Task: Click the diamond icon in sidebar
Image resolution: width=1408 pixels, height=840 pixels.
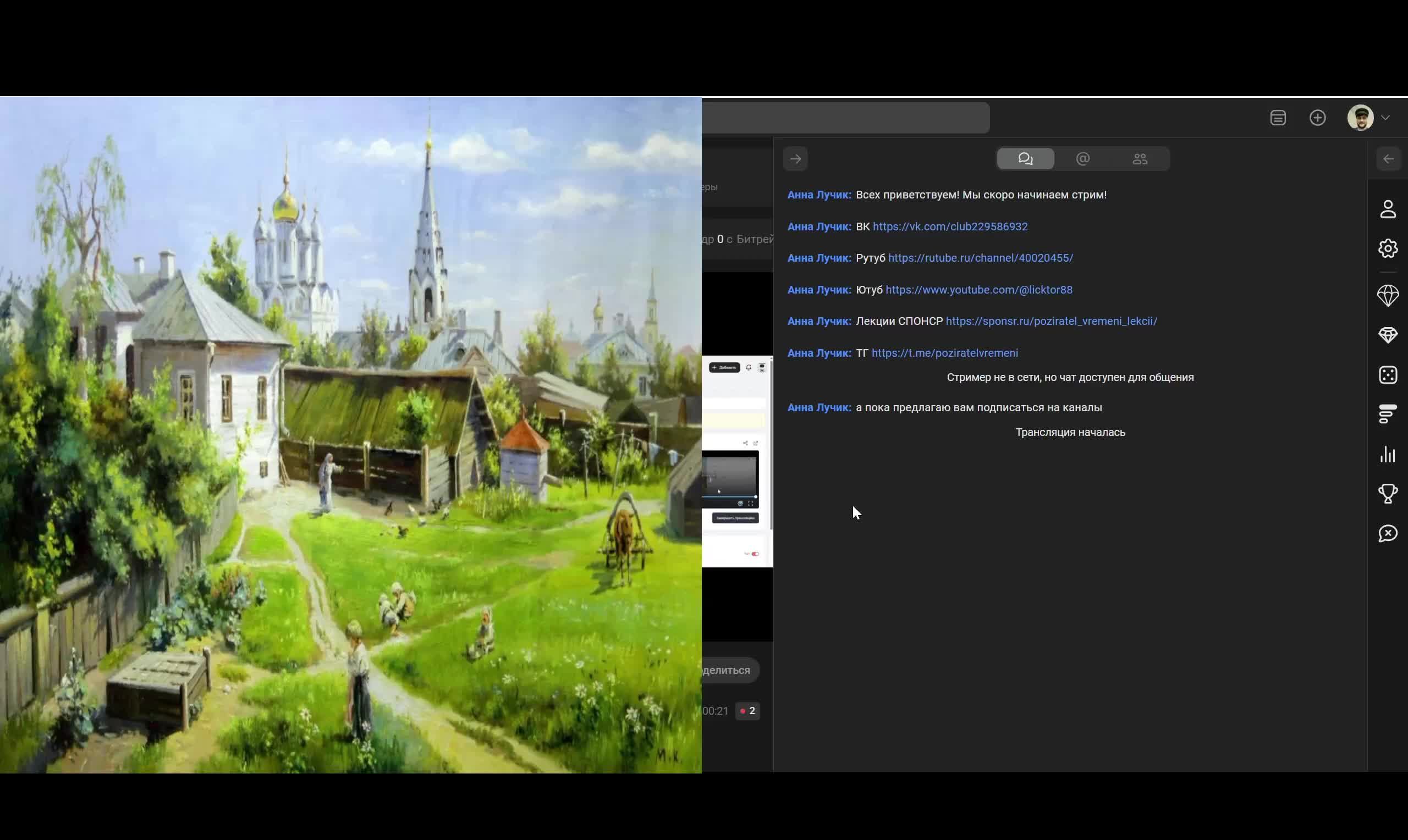Action: tap(1388, 335)
